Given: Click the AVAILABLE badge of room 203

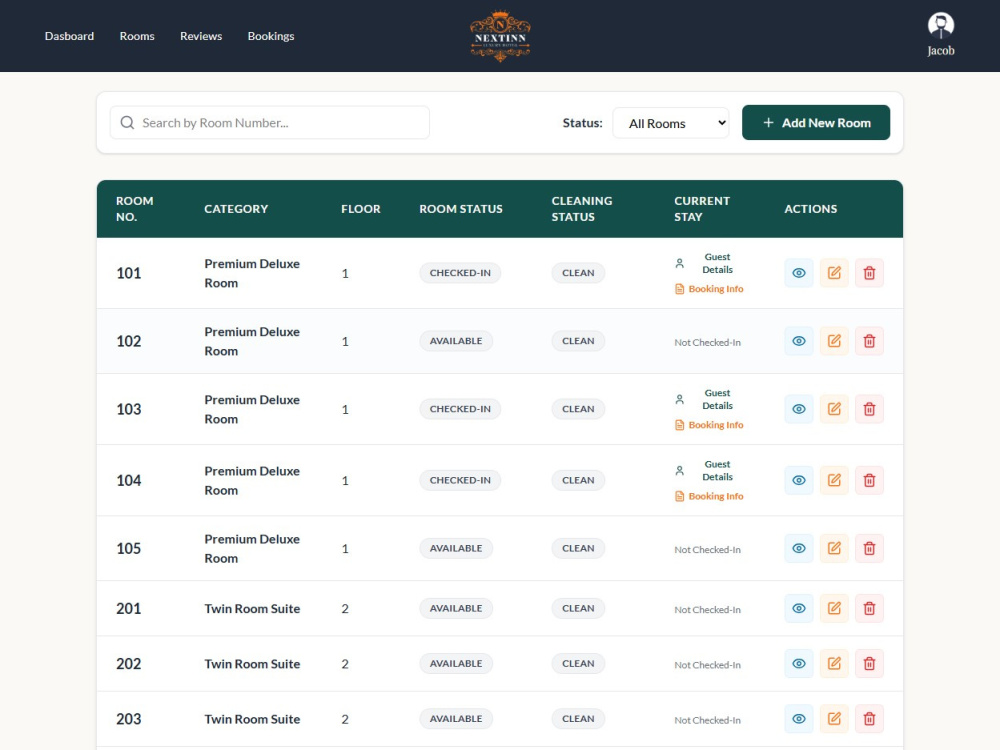Looking at the screenshot, I should (456, 719).
